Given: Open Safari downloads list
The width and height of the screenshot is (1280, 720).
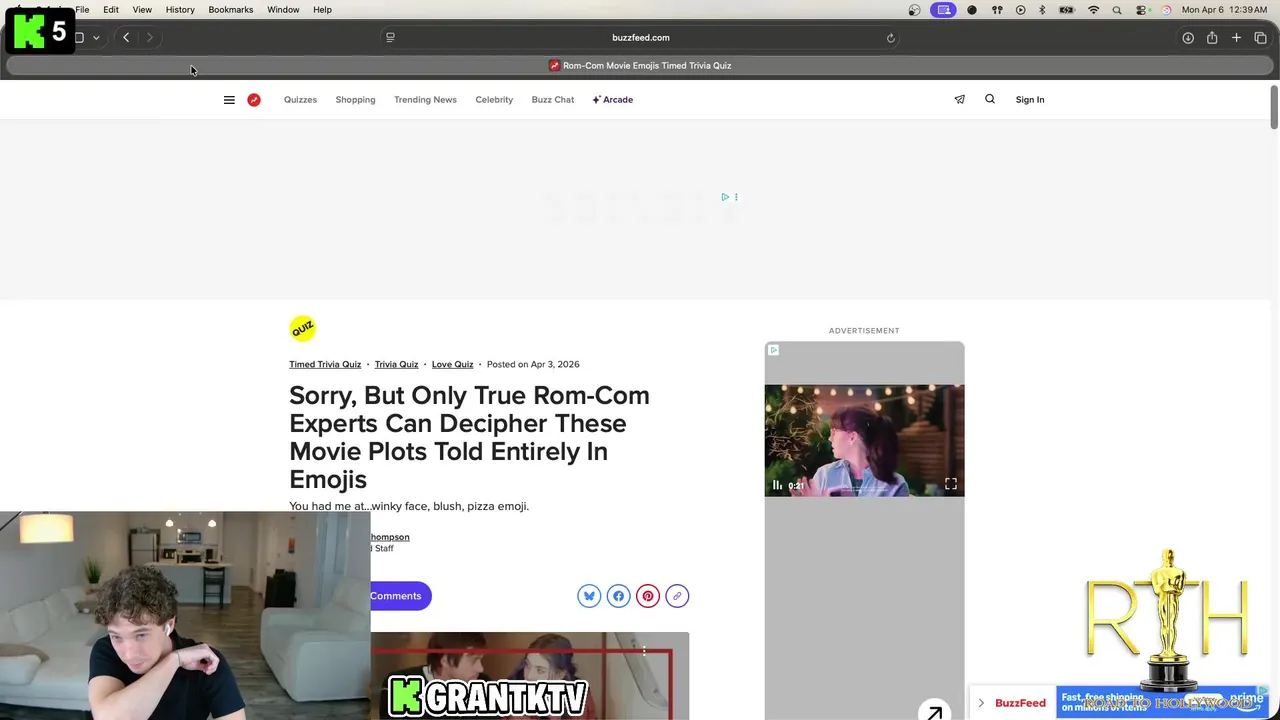Looking at the screenshot, I should 1188,38.
